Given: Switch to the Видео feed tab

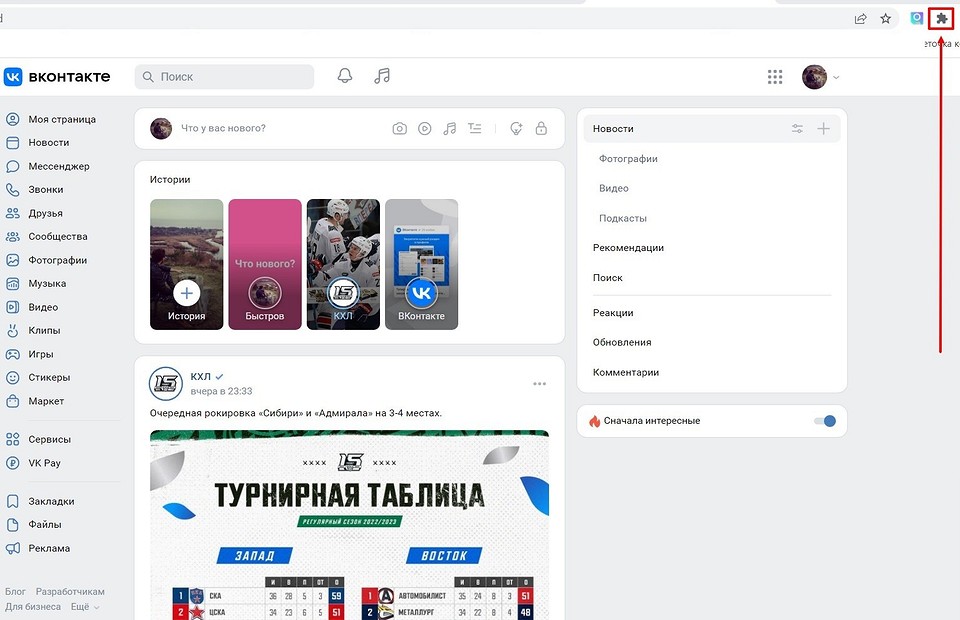Looking at the screenshot, I should [x=613, y=188].
